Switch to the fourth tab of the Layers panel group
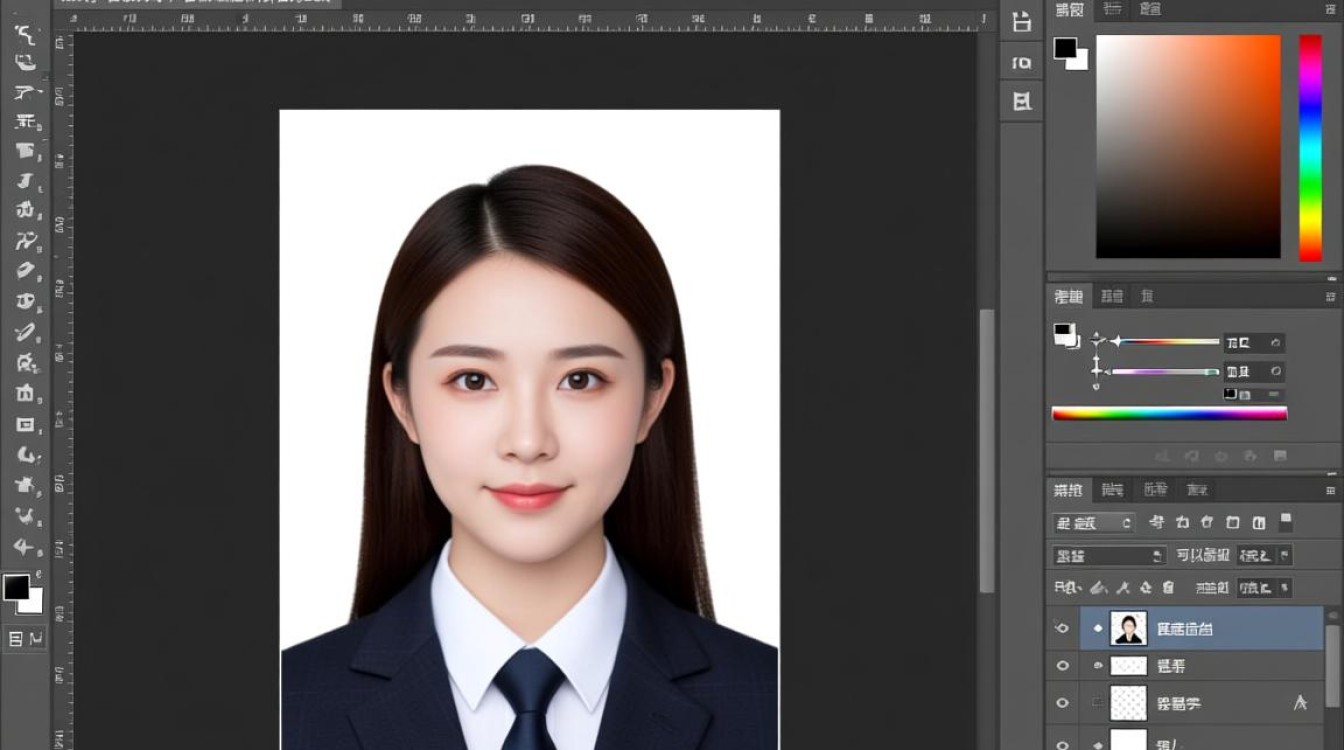The height and width of the screenshot is (750, 1344). point(1197,490)
